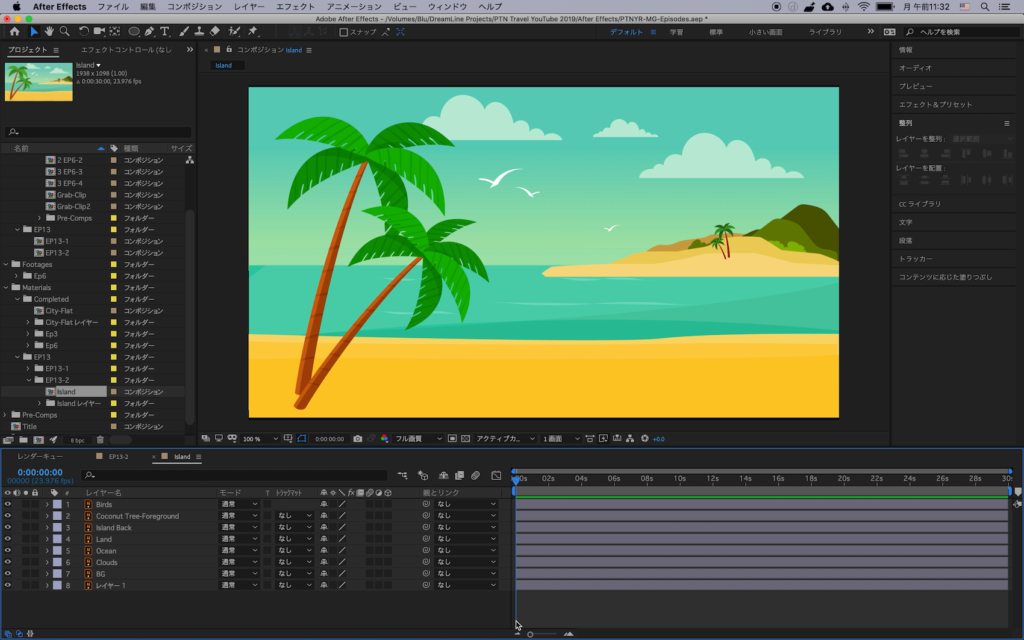The height and width of the screenshot is (640, 1024).
Task: Take a snapshot with the camera icon
Action: point(357,438)
